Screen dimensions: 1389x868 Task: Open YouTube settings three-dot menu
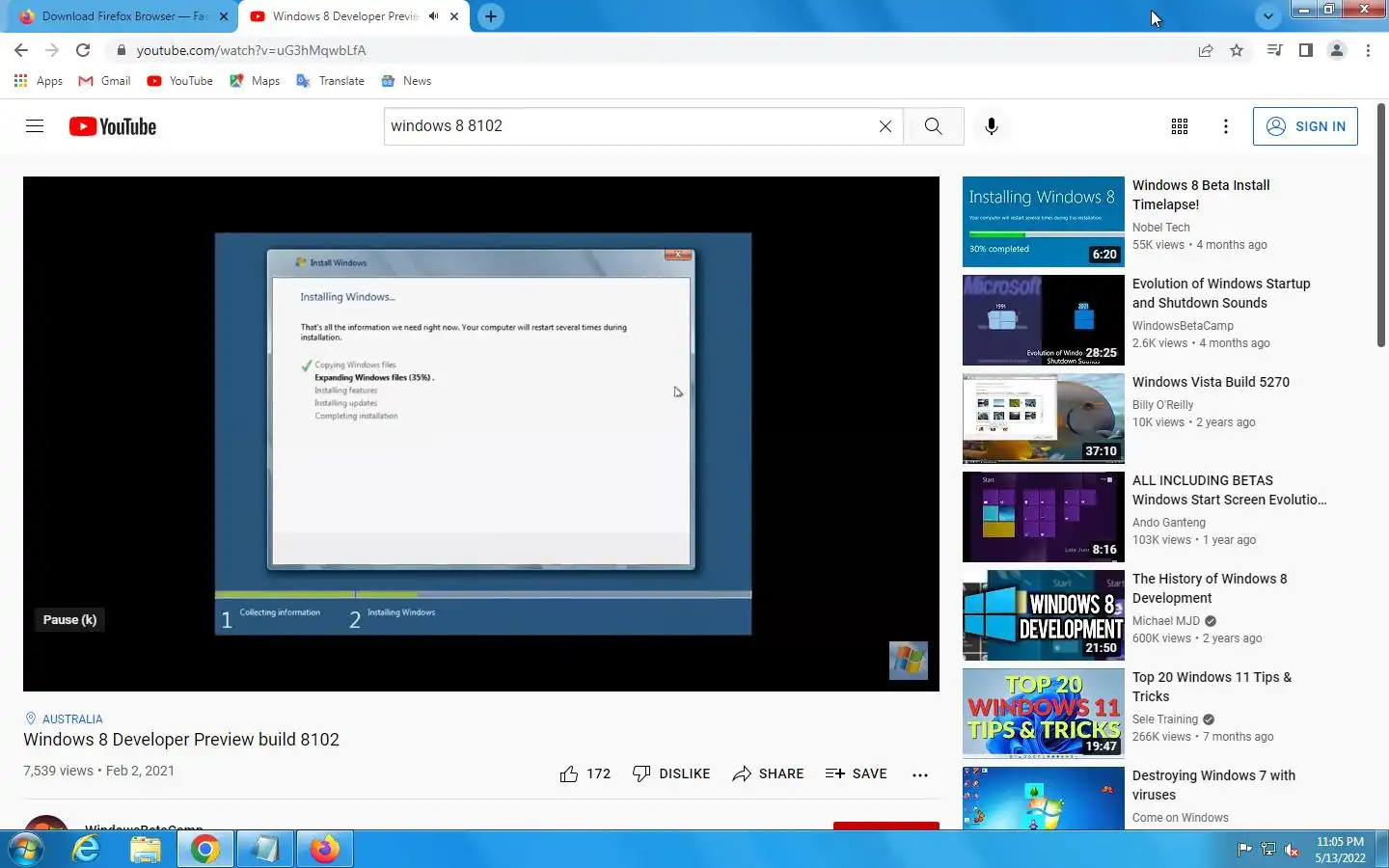[1225, 126]
